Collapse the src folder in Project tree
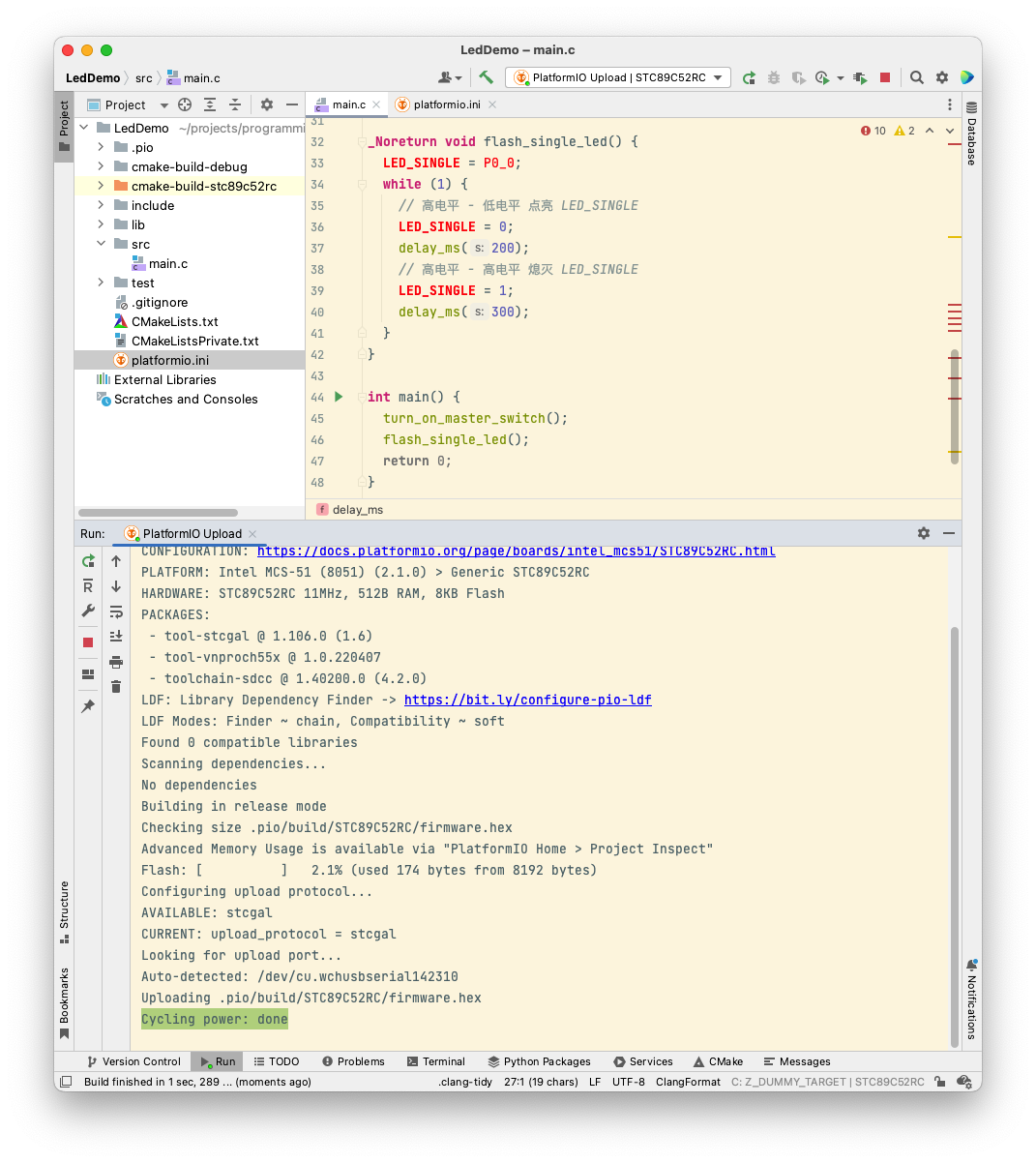1036x1163 pixels. (101, 244)
